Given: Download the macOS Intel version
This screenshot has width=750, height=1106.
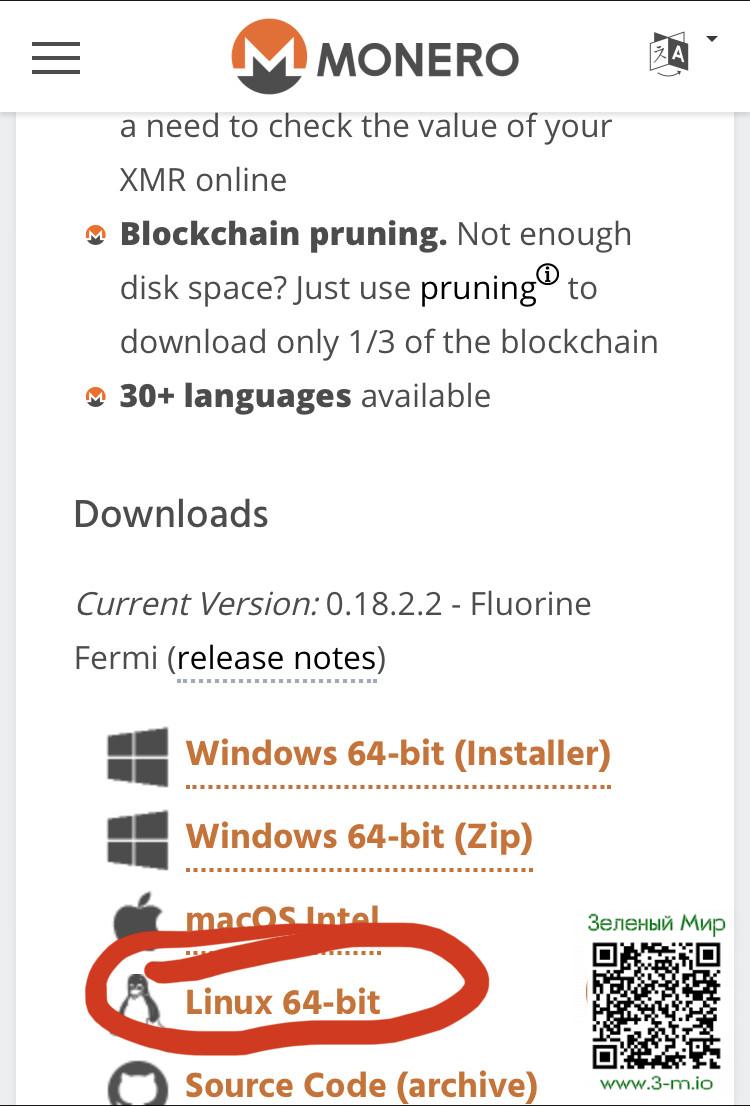Looking at the screenshot, I should click(x=282, y=917).
